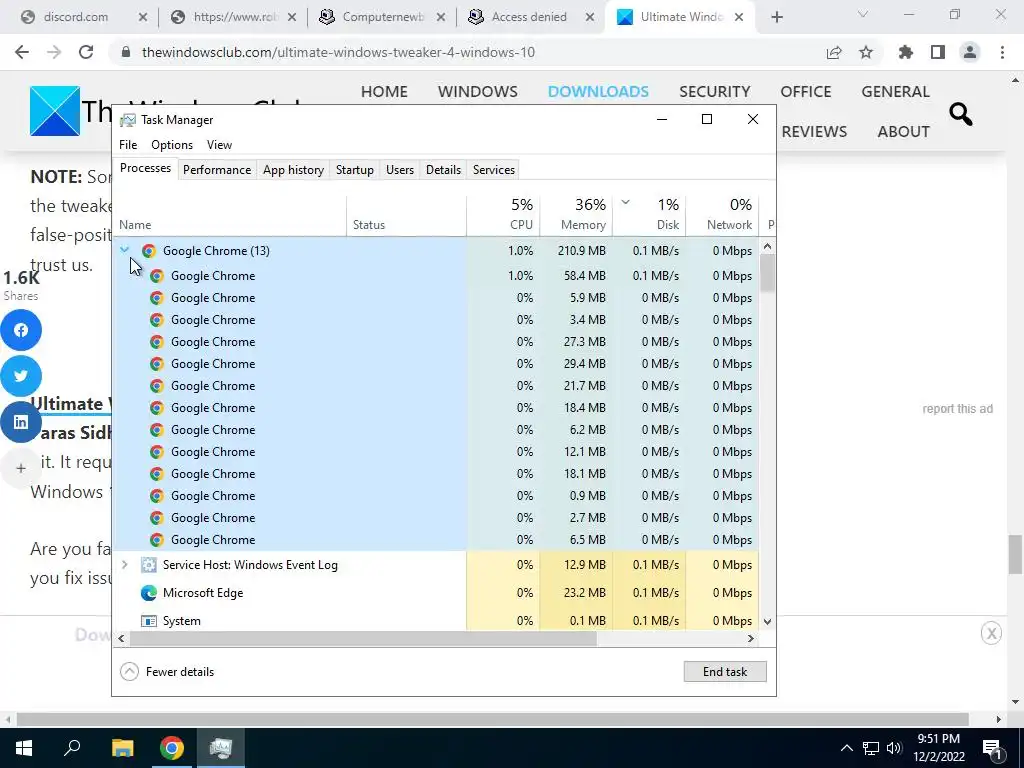Switch to the Performance tab
1024x768 pixels.
217,170
